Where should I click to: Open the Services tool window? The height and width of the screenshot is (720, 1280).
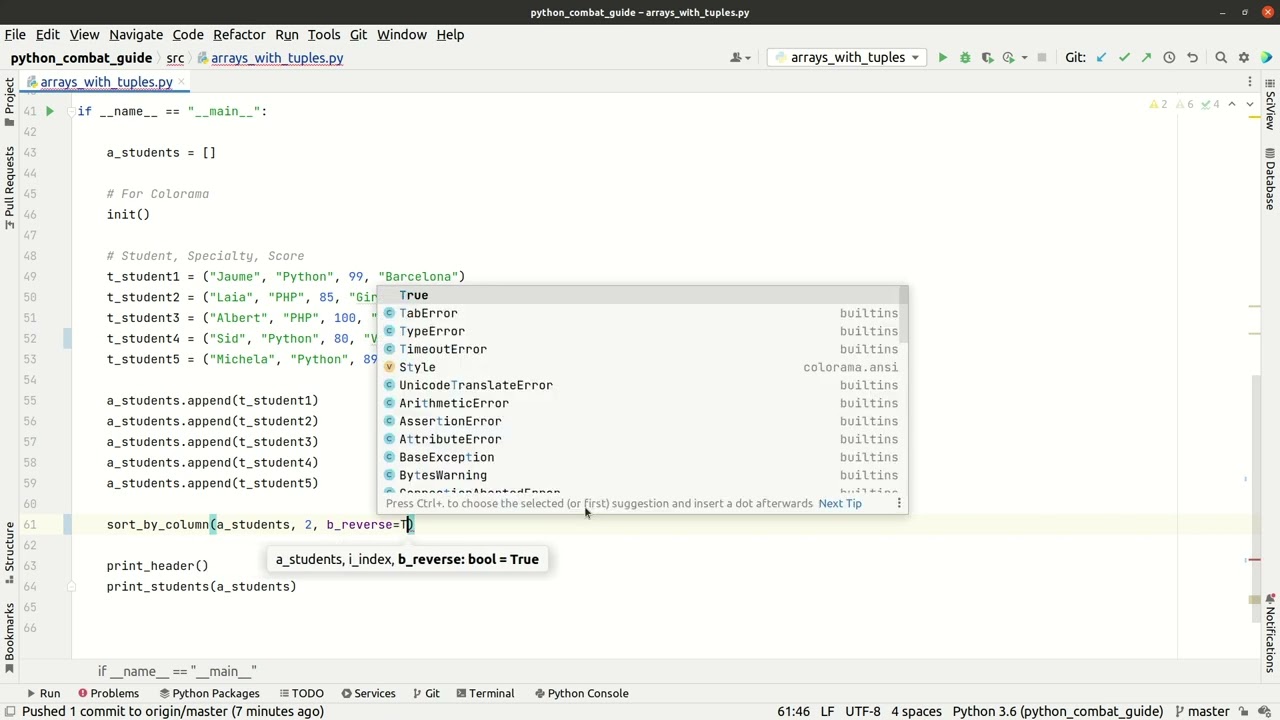[x=368, y=693]
